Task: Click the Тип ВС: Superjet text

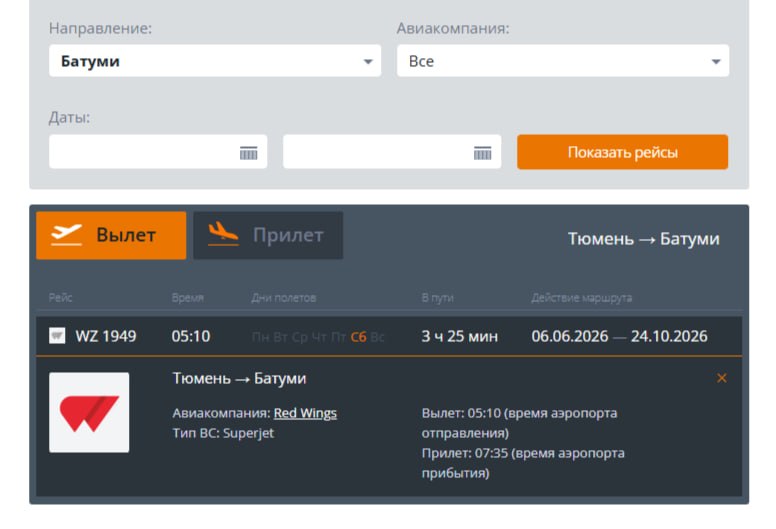Action: tap(223, 433)
